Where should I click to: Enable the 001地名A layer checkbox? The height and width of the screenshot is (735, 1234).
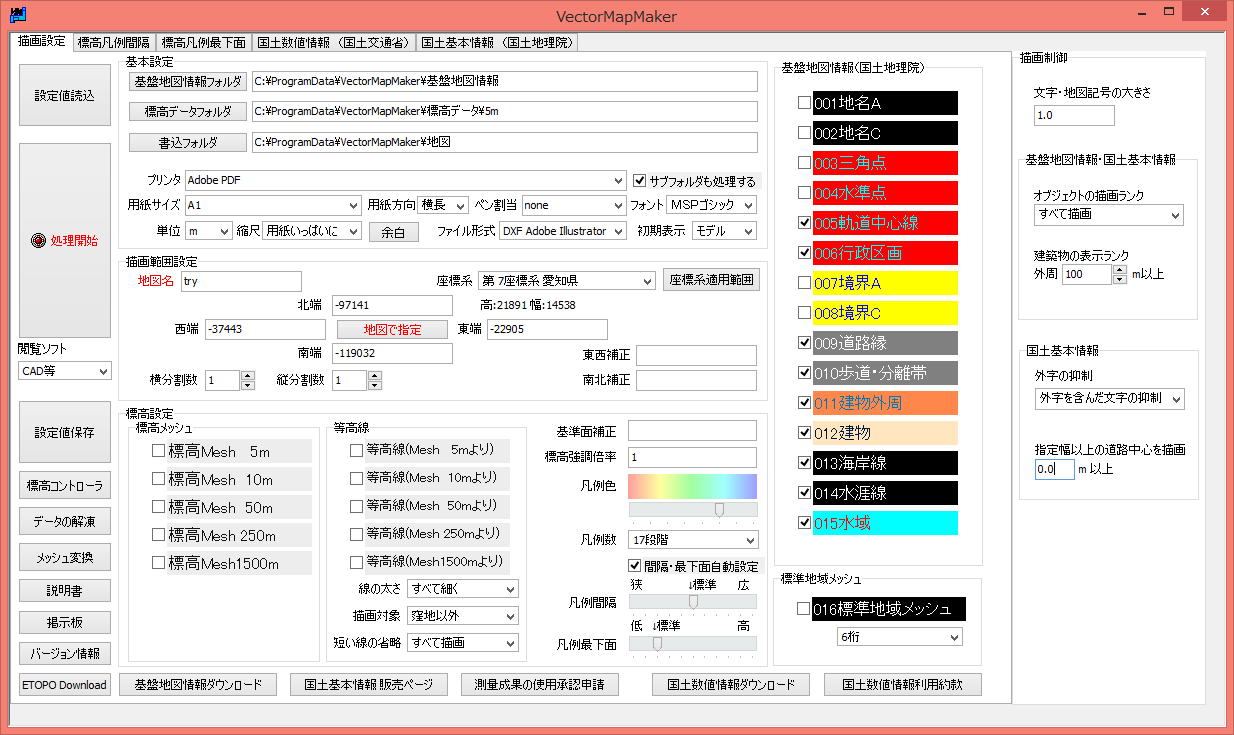click(804, 103)
